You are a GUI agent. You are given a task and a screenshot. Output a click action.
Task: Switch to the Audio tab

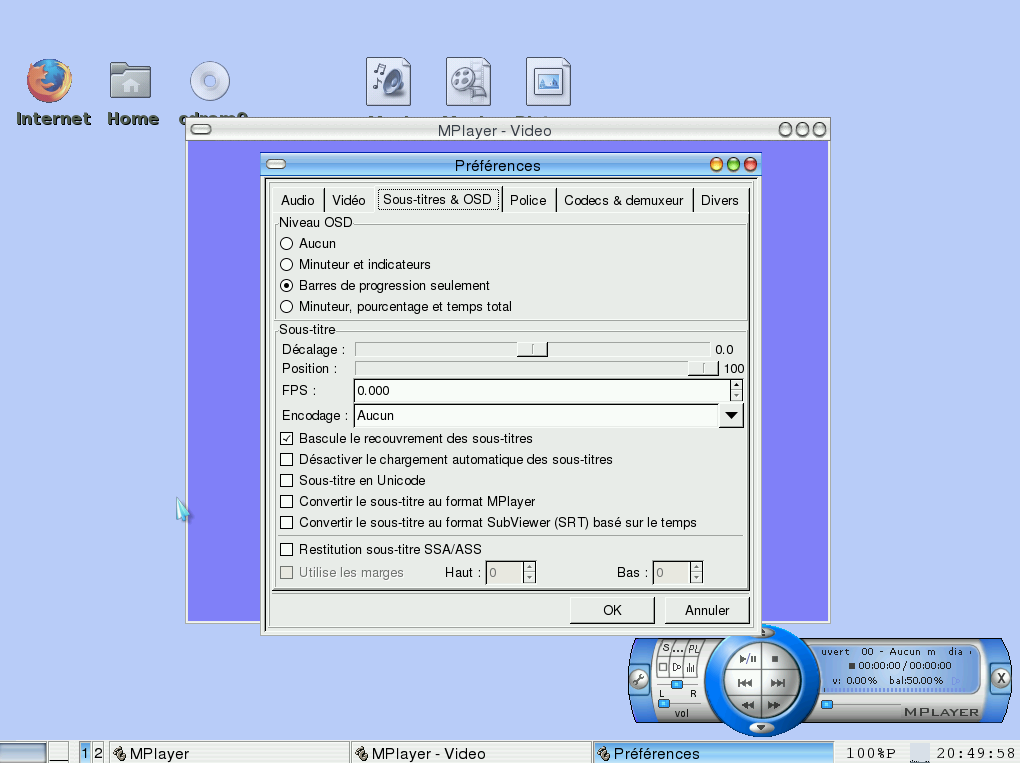pos(297,200)
